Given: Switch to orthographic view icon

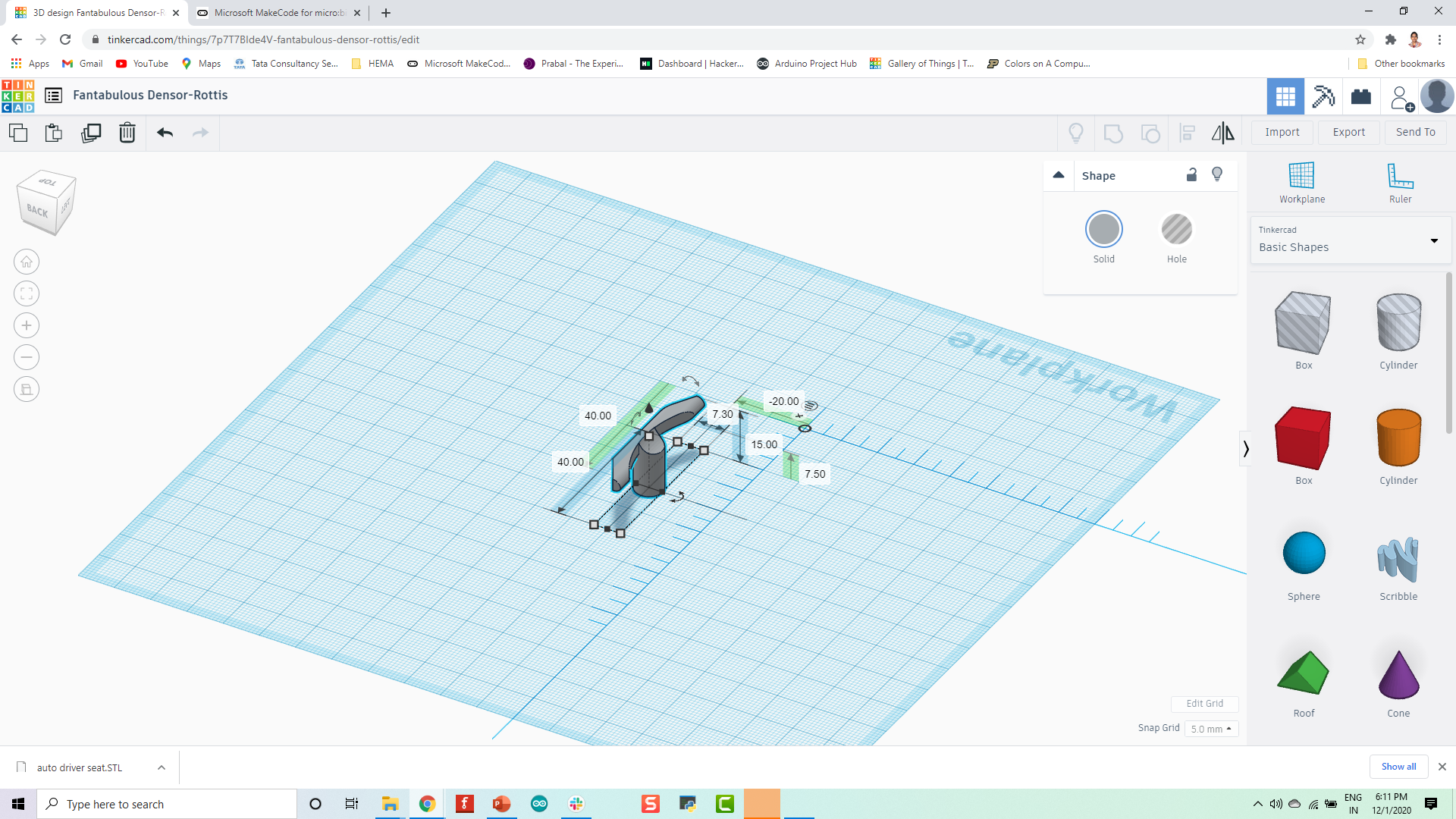Looking at the screenshot, I should [x=27, y=389].
